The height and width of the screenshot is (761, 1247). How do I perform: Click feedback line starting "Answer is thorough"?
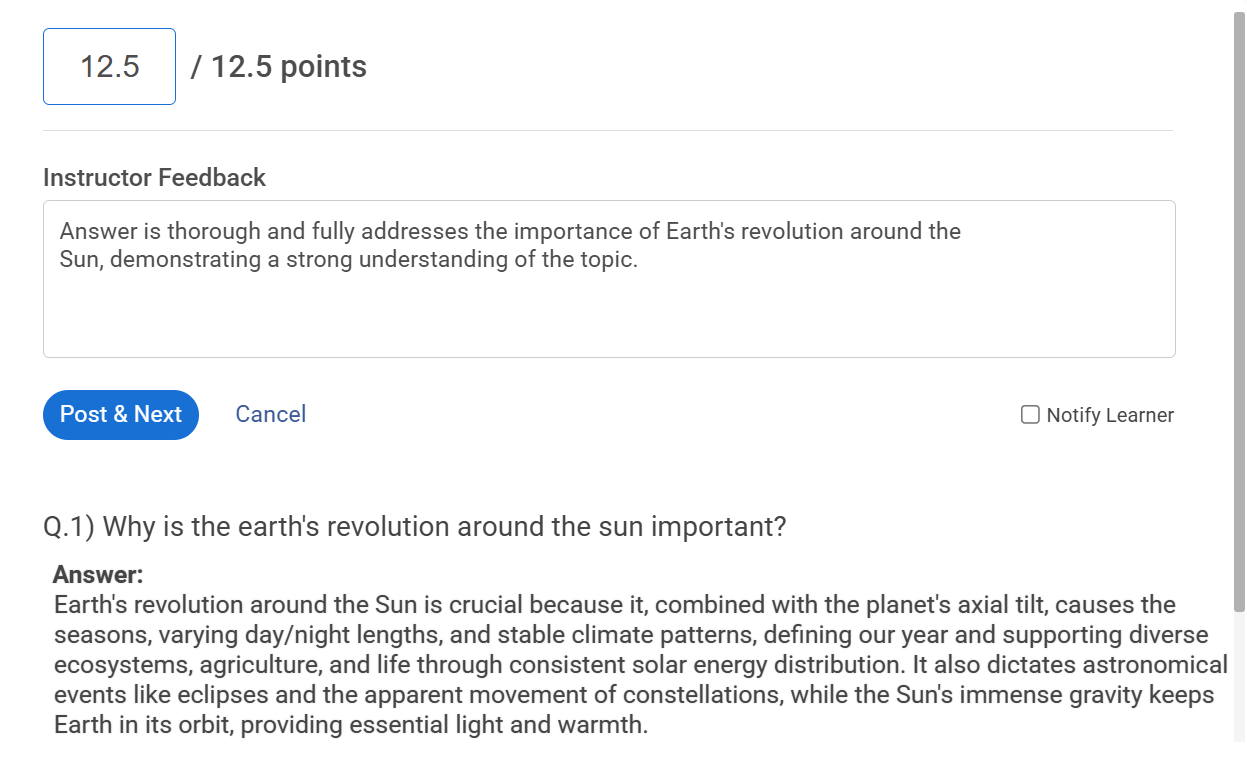point(510,232)
